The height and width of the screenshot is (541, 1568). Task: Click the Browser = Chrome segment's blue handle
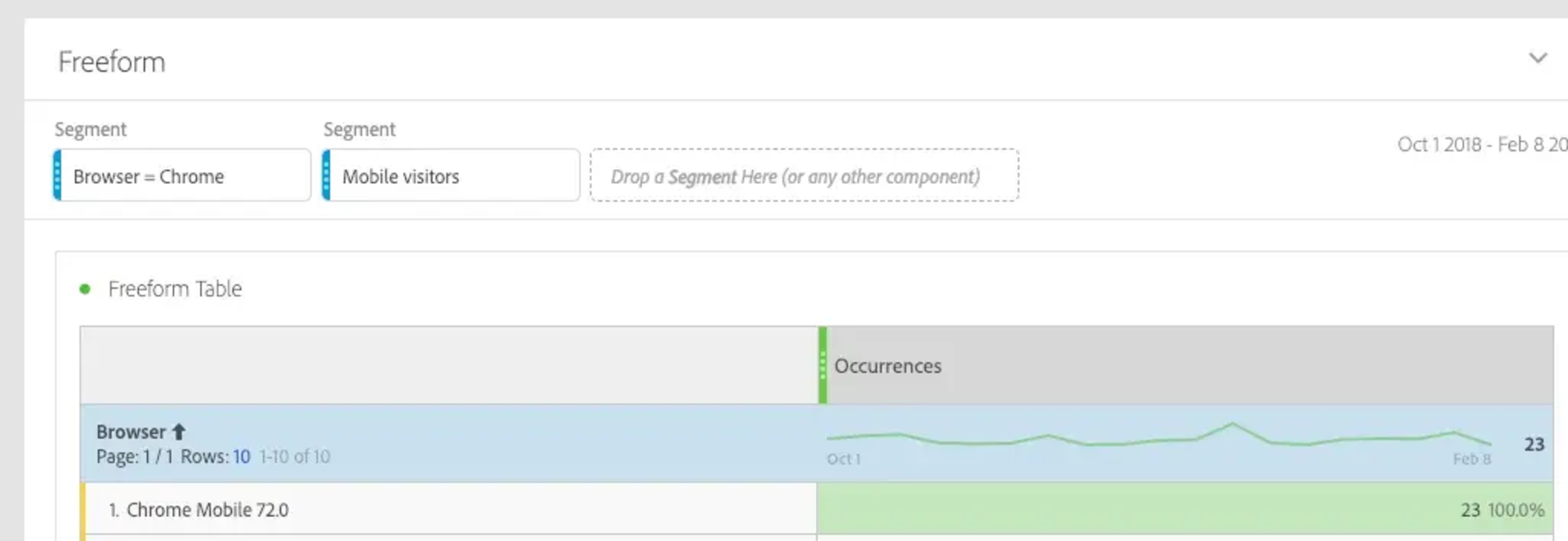[x=57, y=176]
